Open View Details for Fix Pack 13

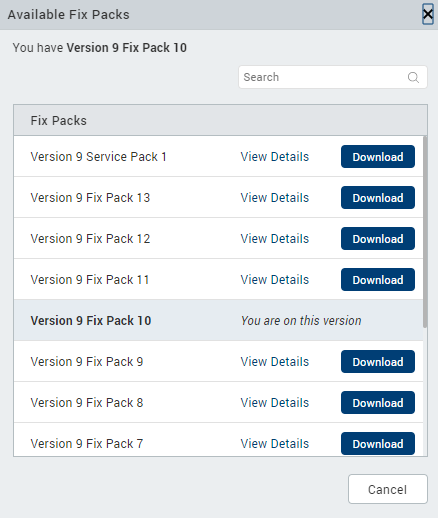pos(275,198)
